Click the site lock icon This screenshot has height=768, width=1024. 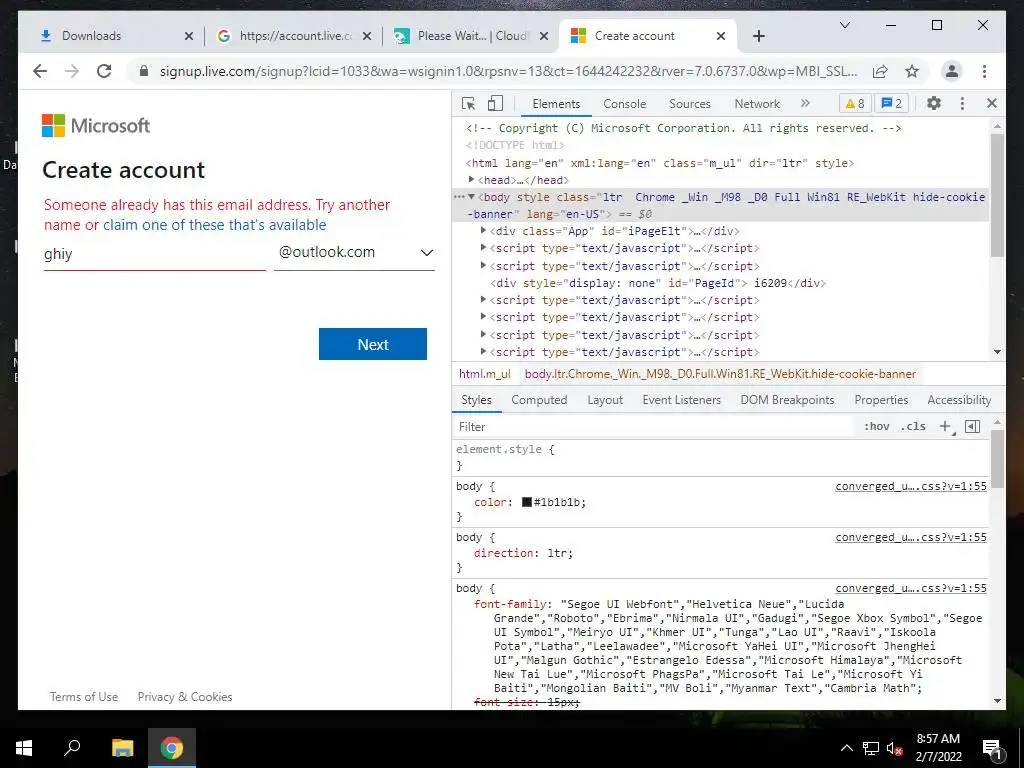point(144,71)
